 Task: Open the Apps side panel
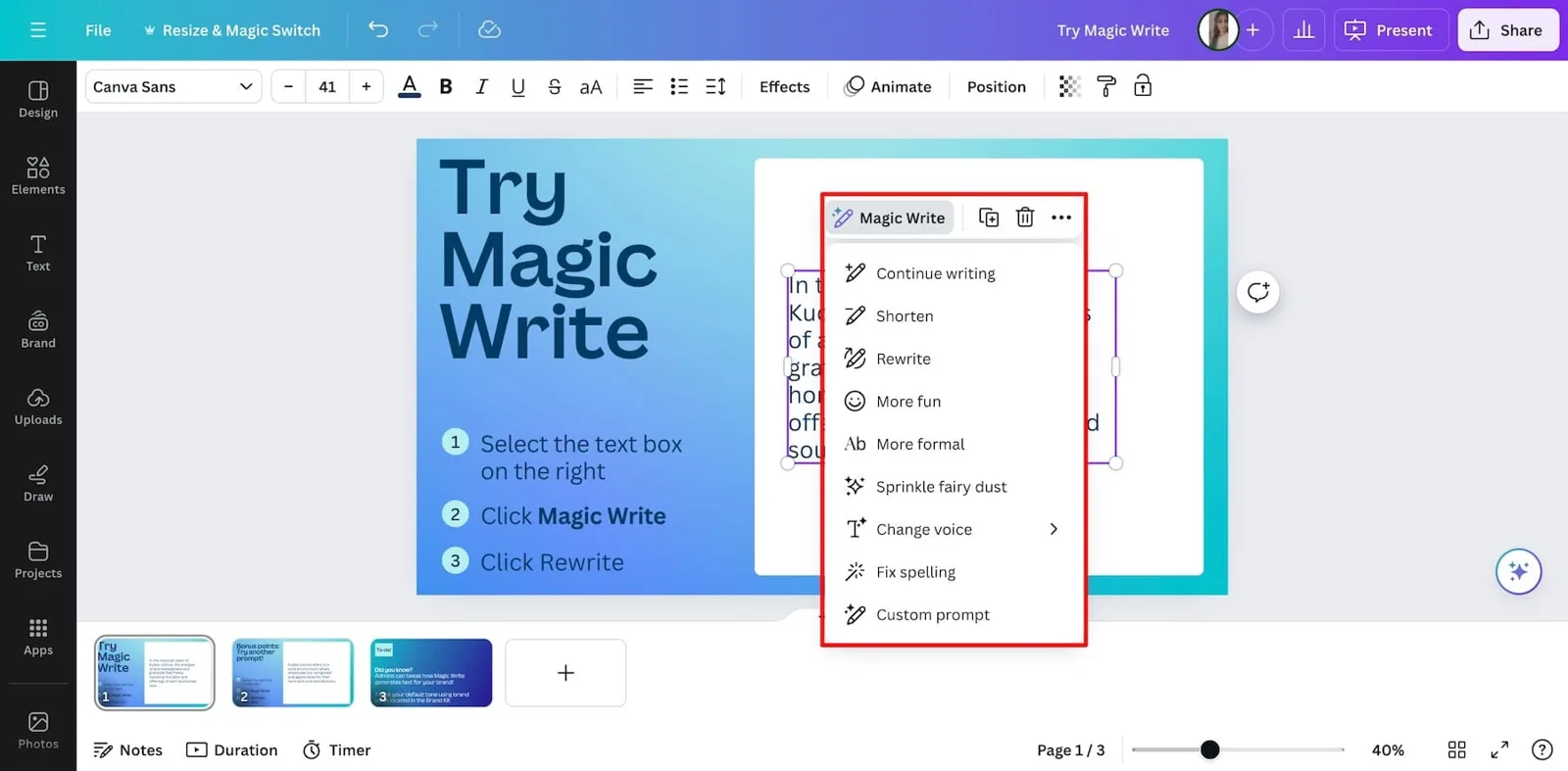coord(38,637)
